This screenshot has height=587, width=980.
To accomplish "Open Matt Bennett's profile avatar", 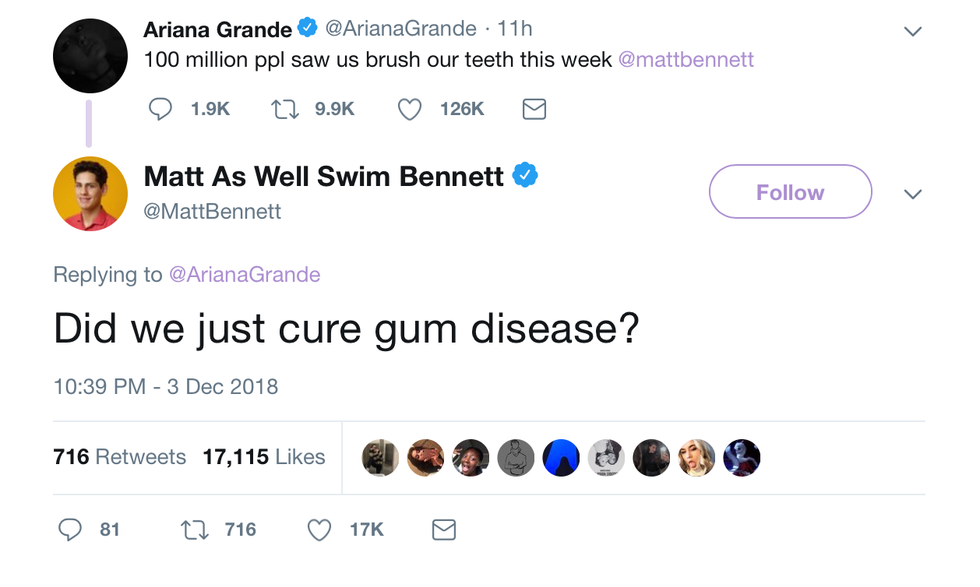I will 90,194.
